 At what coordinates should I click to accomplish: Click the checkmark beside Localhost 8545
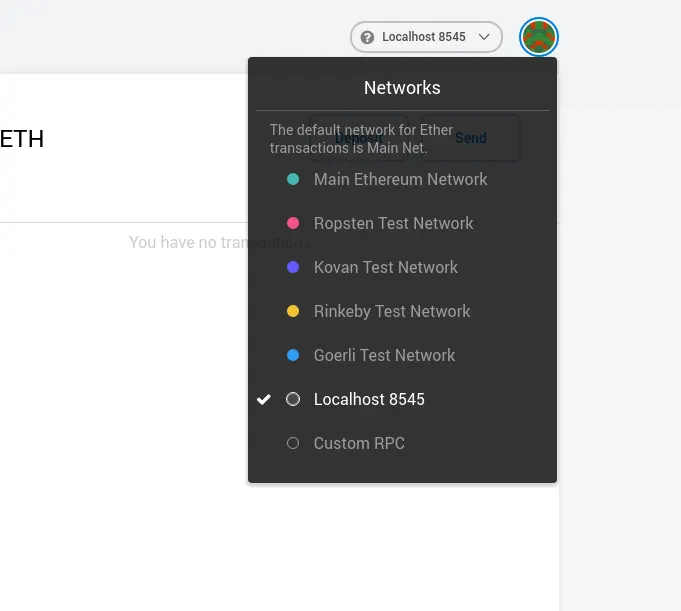click(264, 399)
